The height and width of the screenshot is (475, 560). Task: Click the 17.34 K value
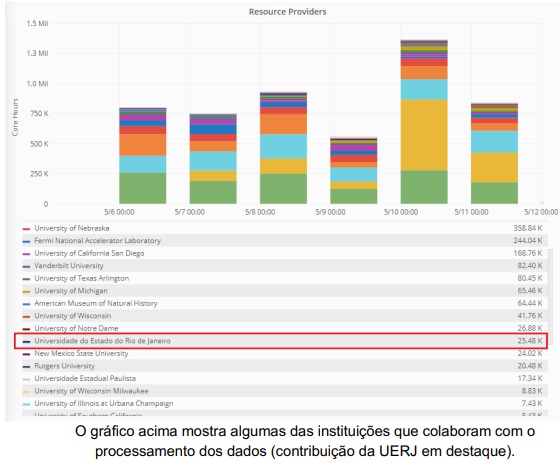(530, 378)
